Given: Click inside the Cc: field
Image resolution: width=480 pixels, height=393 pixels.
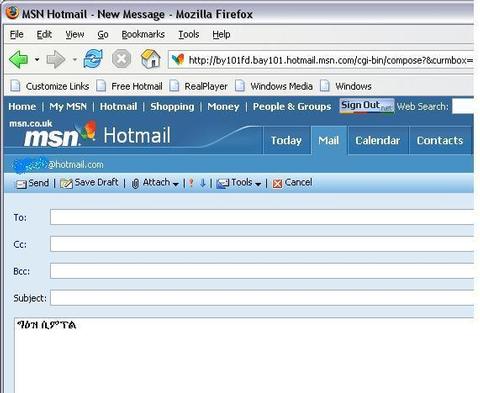Looking at the screenshot, I should [262, 244].
